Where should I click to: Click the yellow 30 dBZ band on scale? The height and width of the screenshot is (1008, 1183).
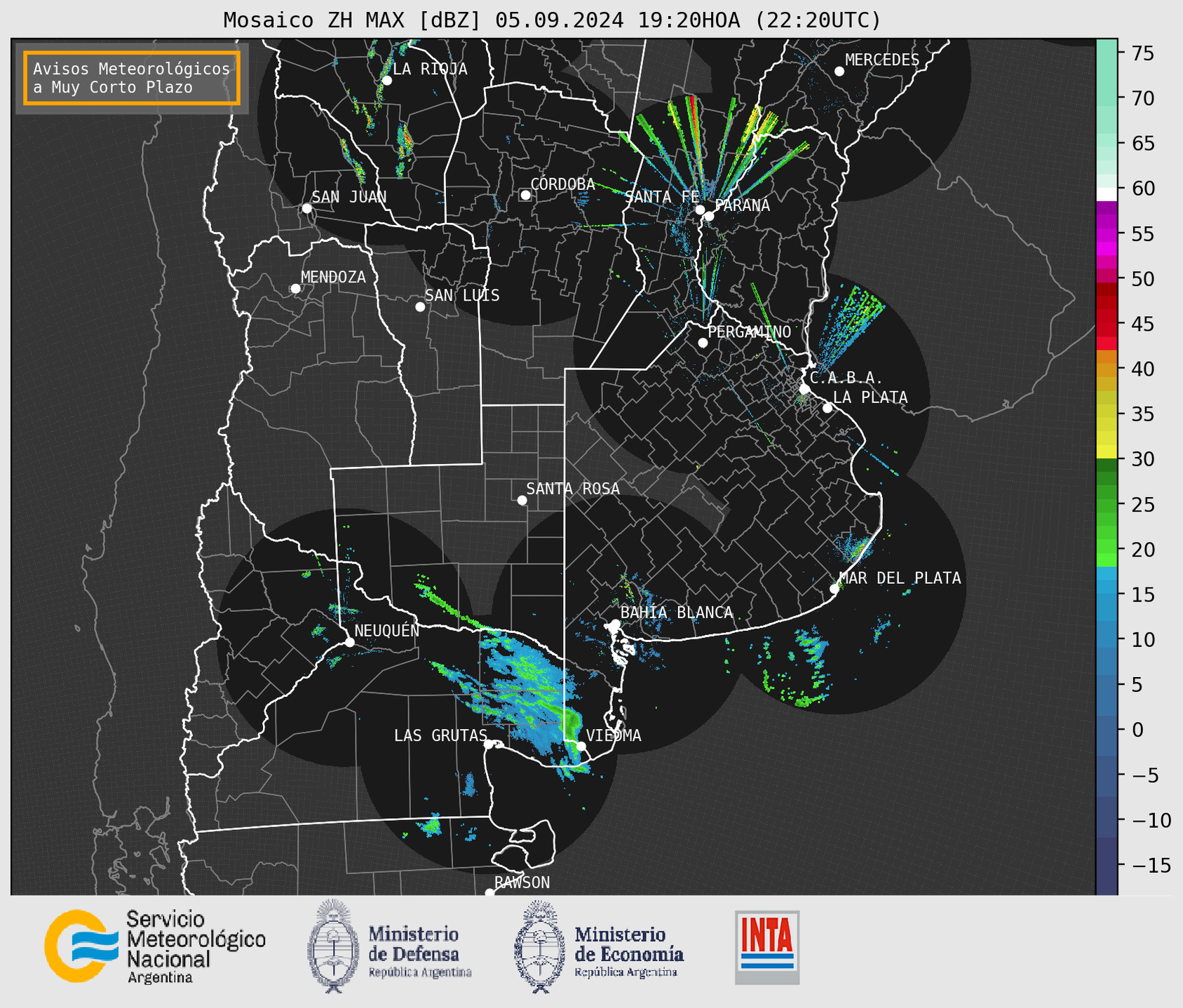[1107, 452]
